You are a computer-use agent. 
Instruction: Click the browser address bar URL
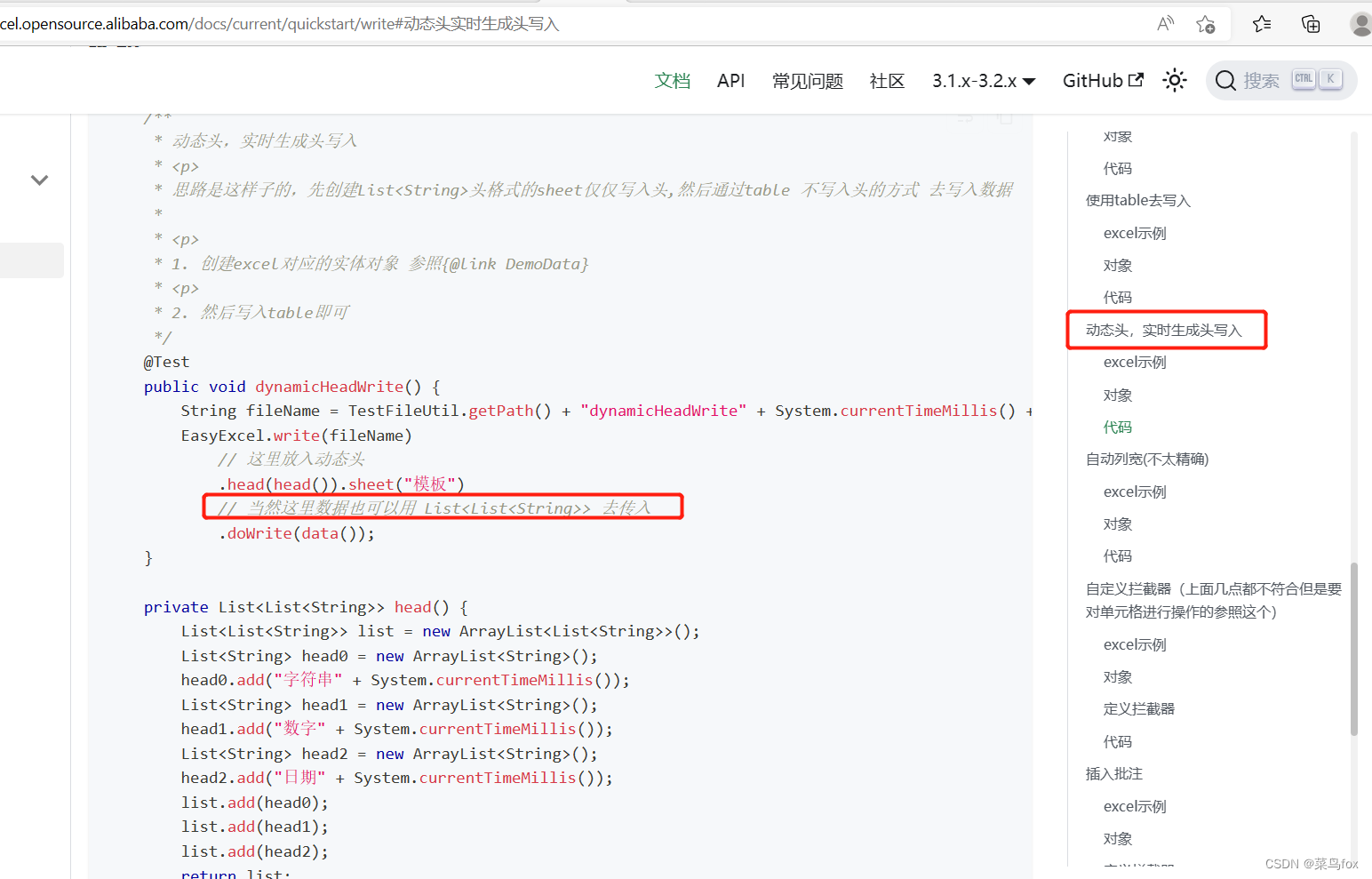[x=279, y=24]
